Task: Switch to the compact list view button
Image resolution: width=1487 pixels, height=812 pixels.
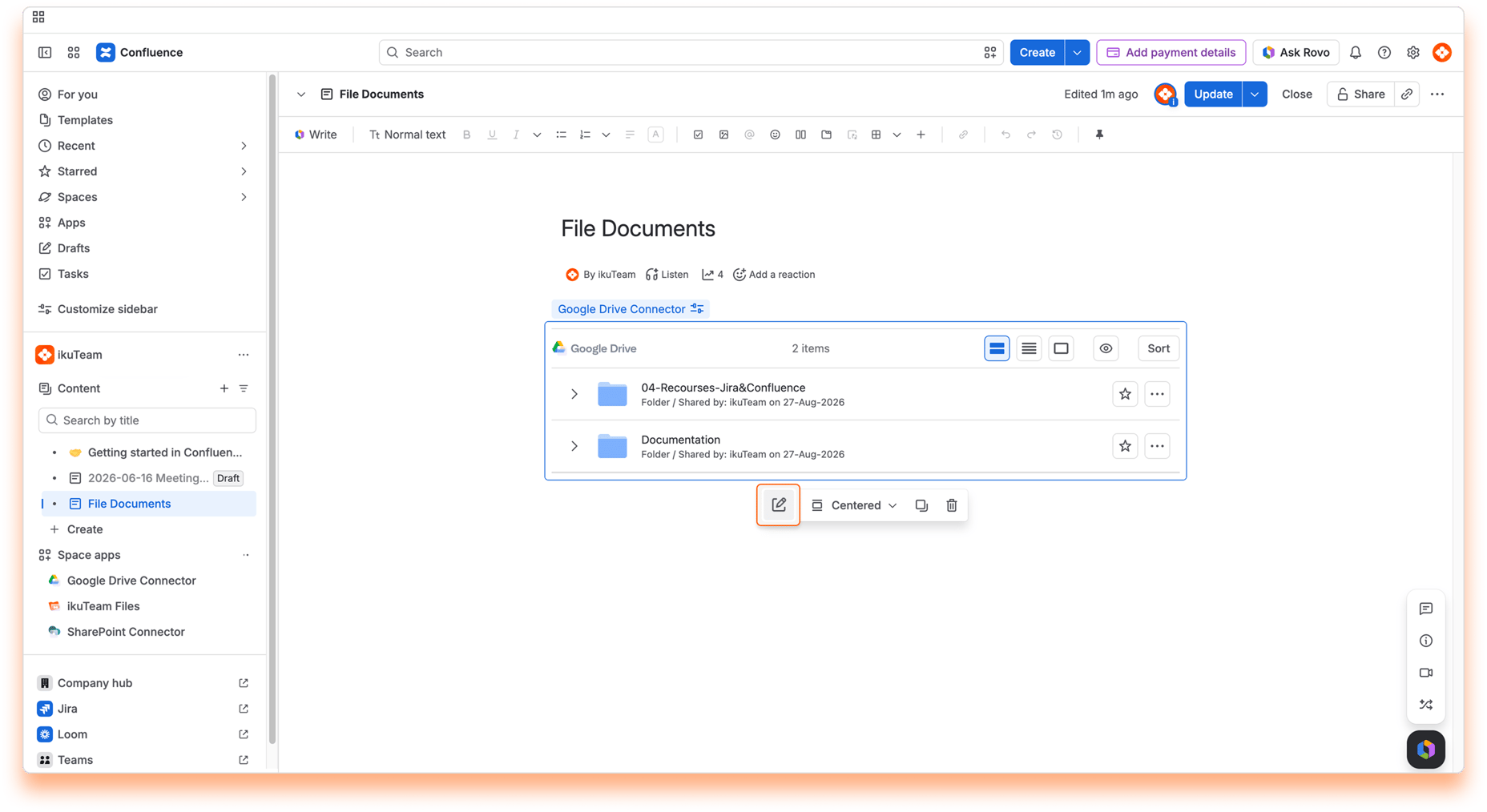Action: (x=1029, y=348)
